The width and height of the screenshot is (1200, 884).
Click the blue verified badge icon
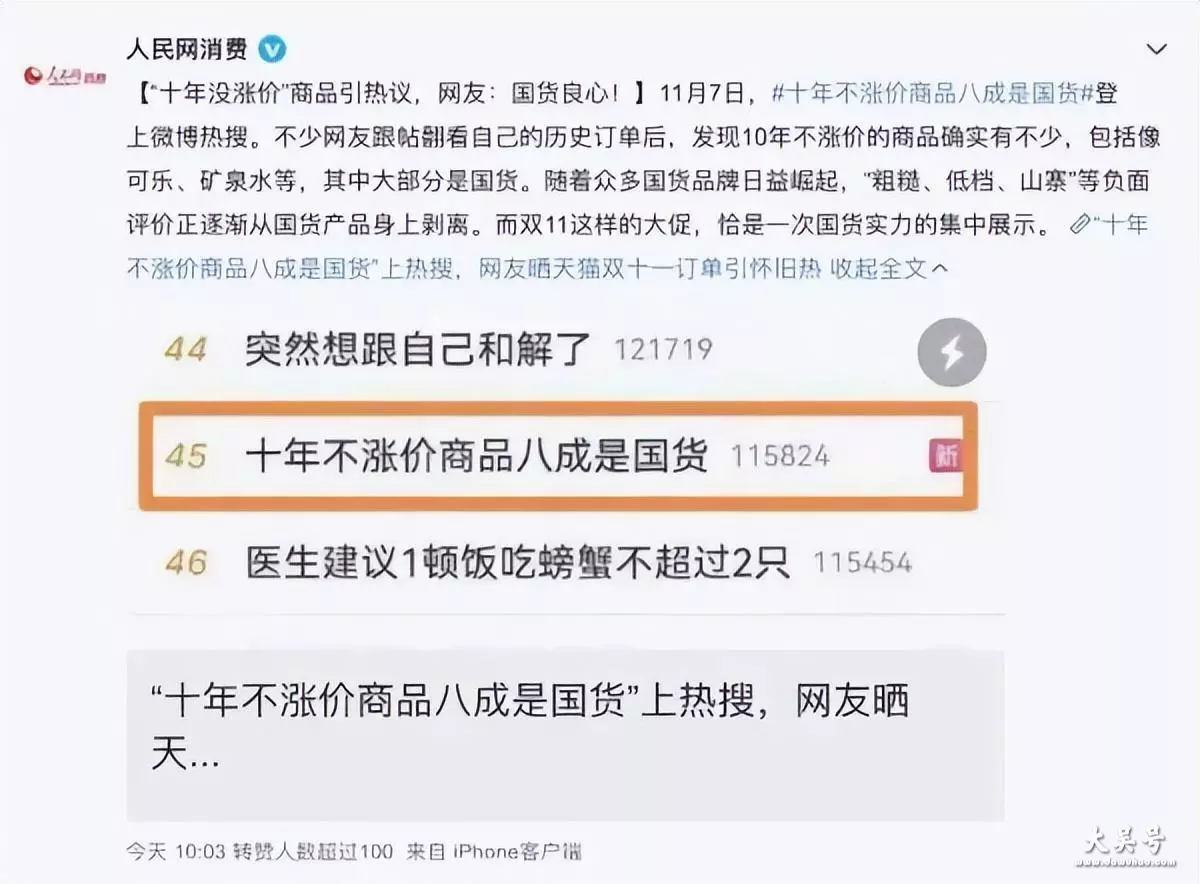(273, 49)
